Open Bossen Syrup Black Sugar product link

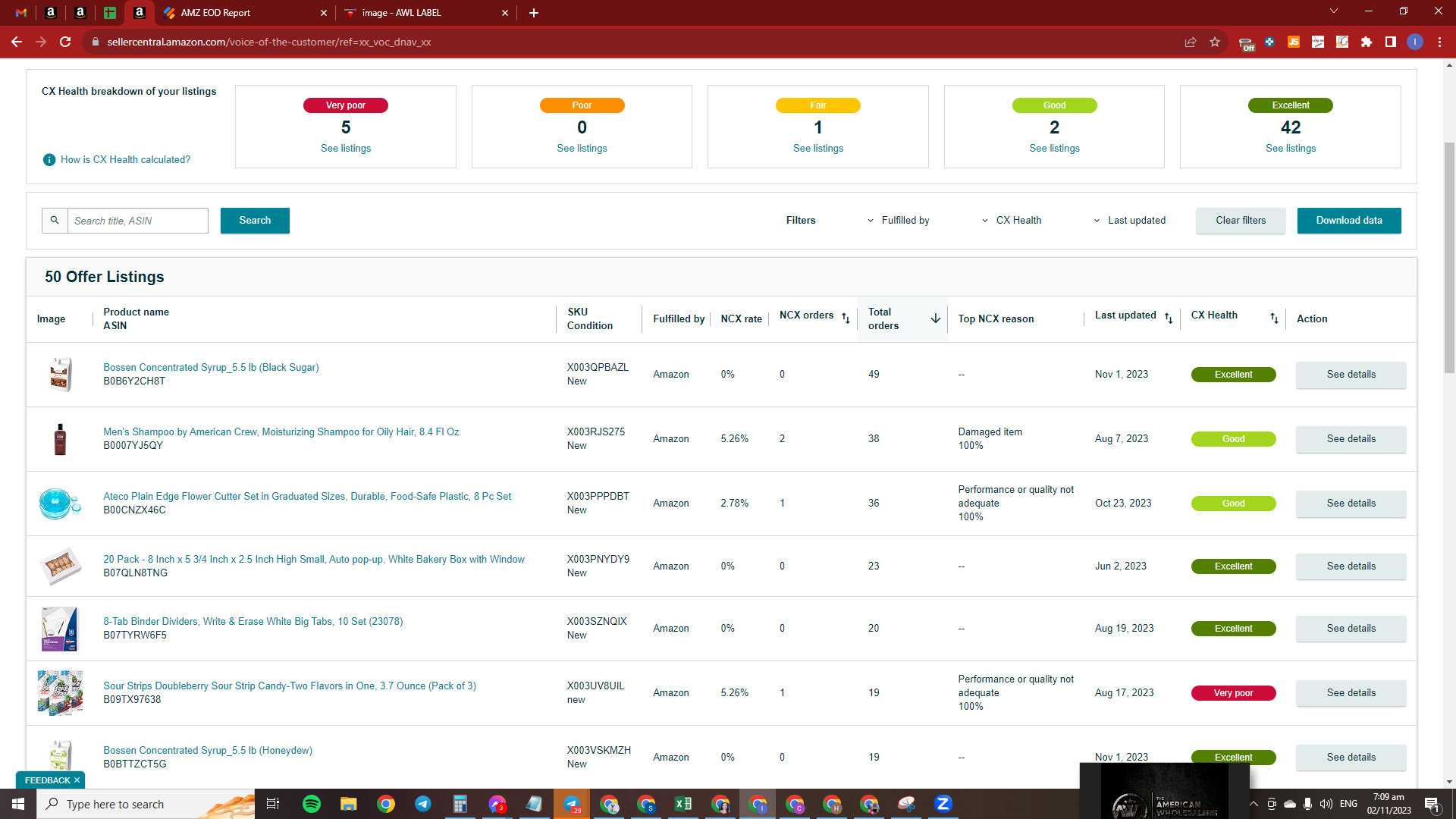pos(211,367)
